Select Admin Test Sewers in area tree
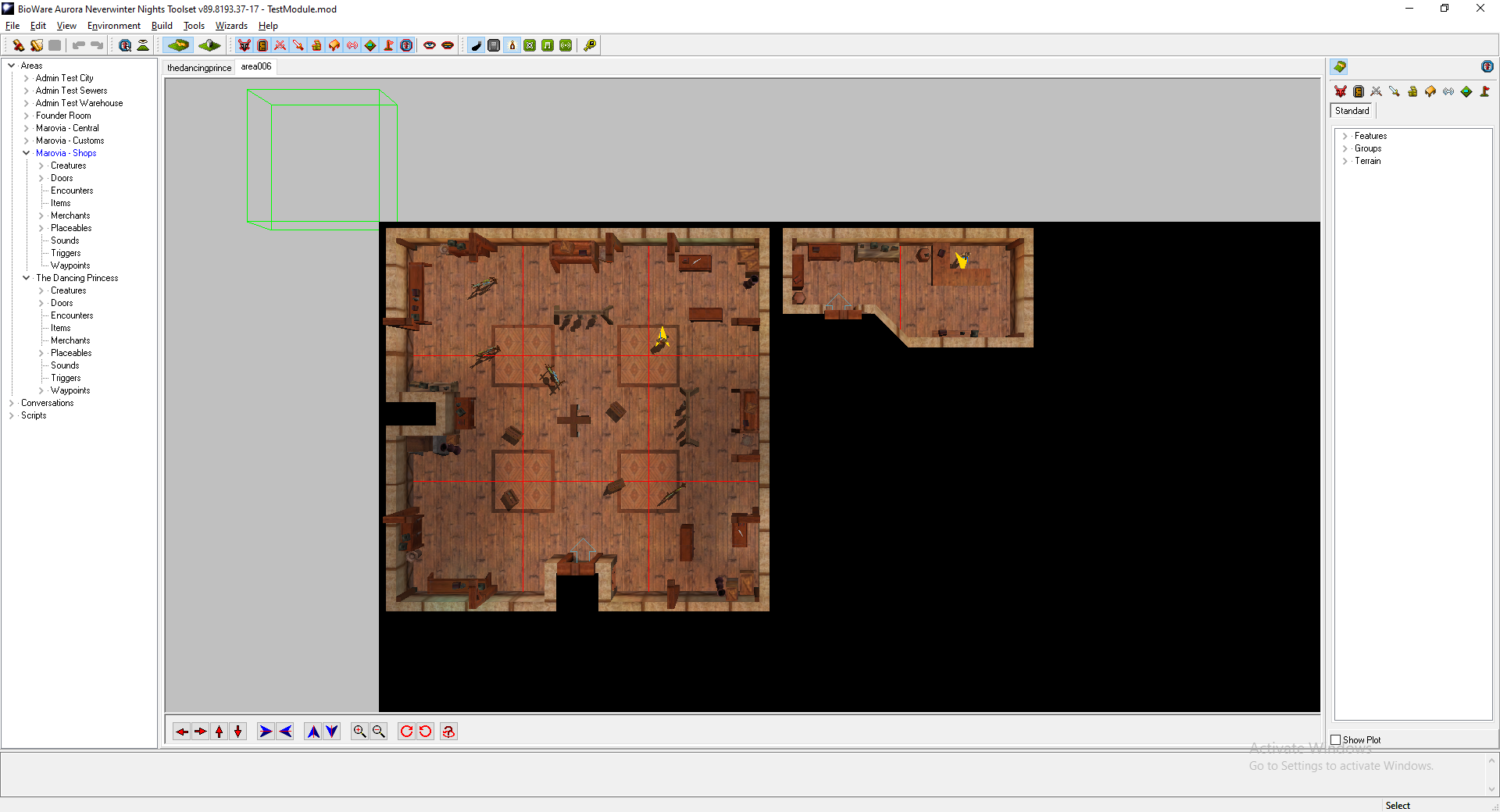Image resolution: width=1500 pixels, height=812 pixels. tap(71, 91)
